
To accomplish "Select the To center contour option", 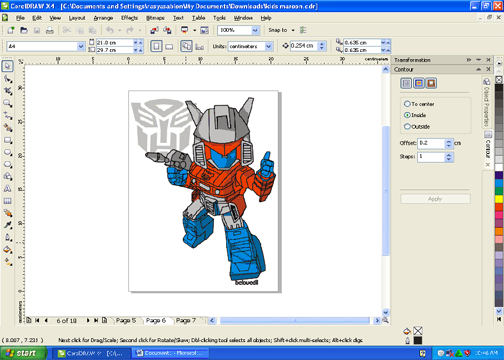I will coord(419,104).
